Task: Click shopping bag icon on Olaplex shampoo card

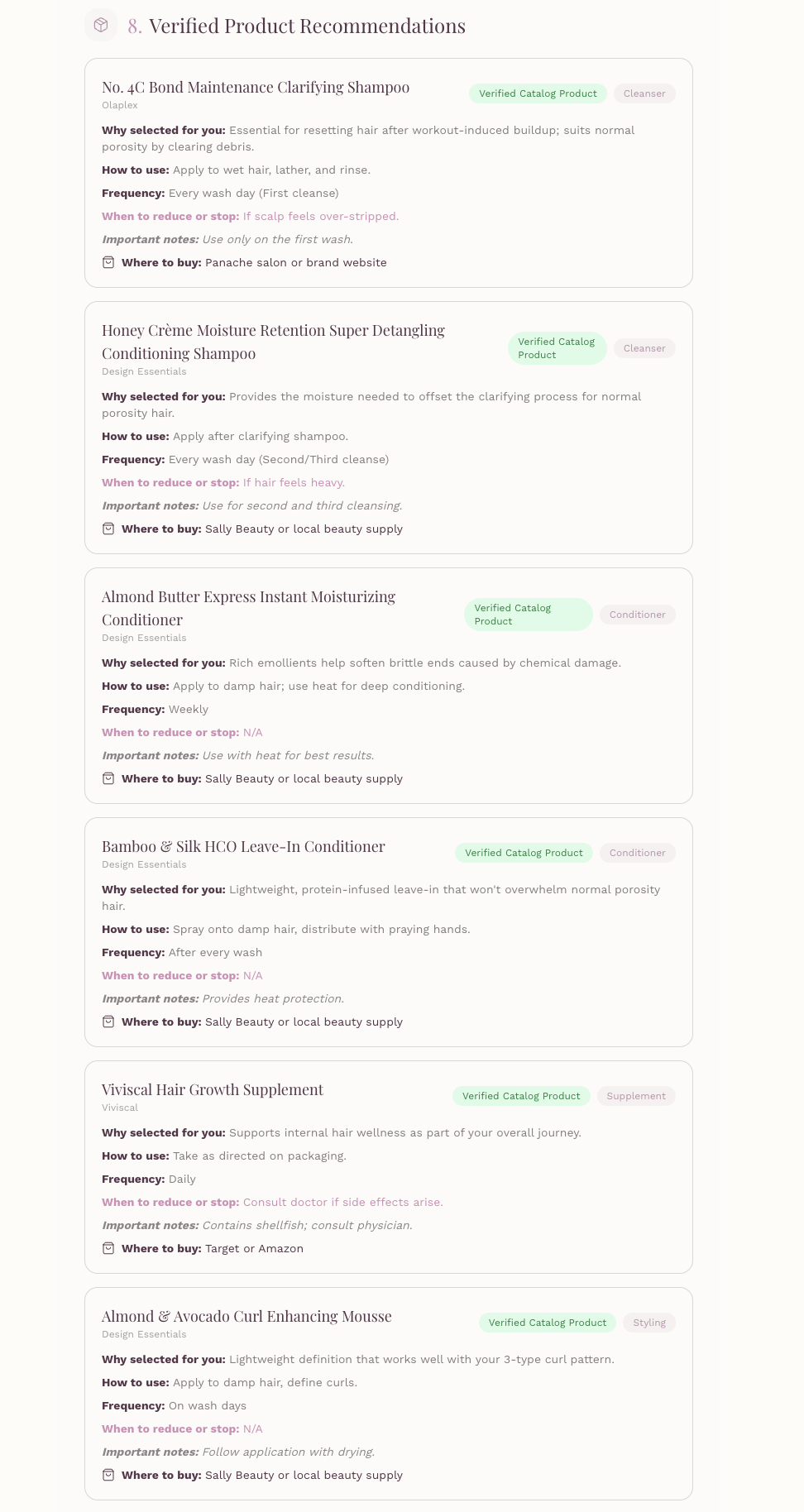Action: coord(108,262)
